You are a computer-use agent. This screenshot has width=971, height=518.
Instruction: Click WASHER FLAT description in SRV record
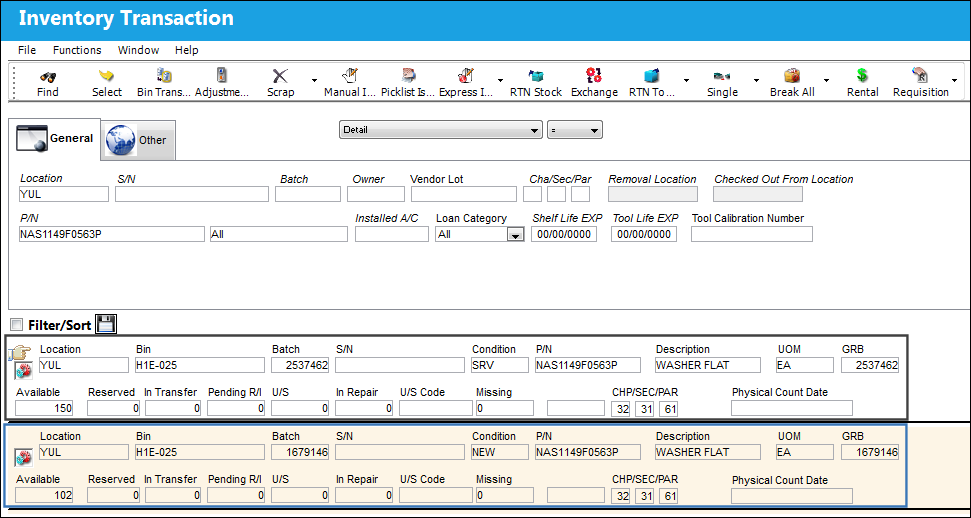coord(708,365)
